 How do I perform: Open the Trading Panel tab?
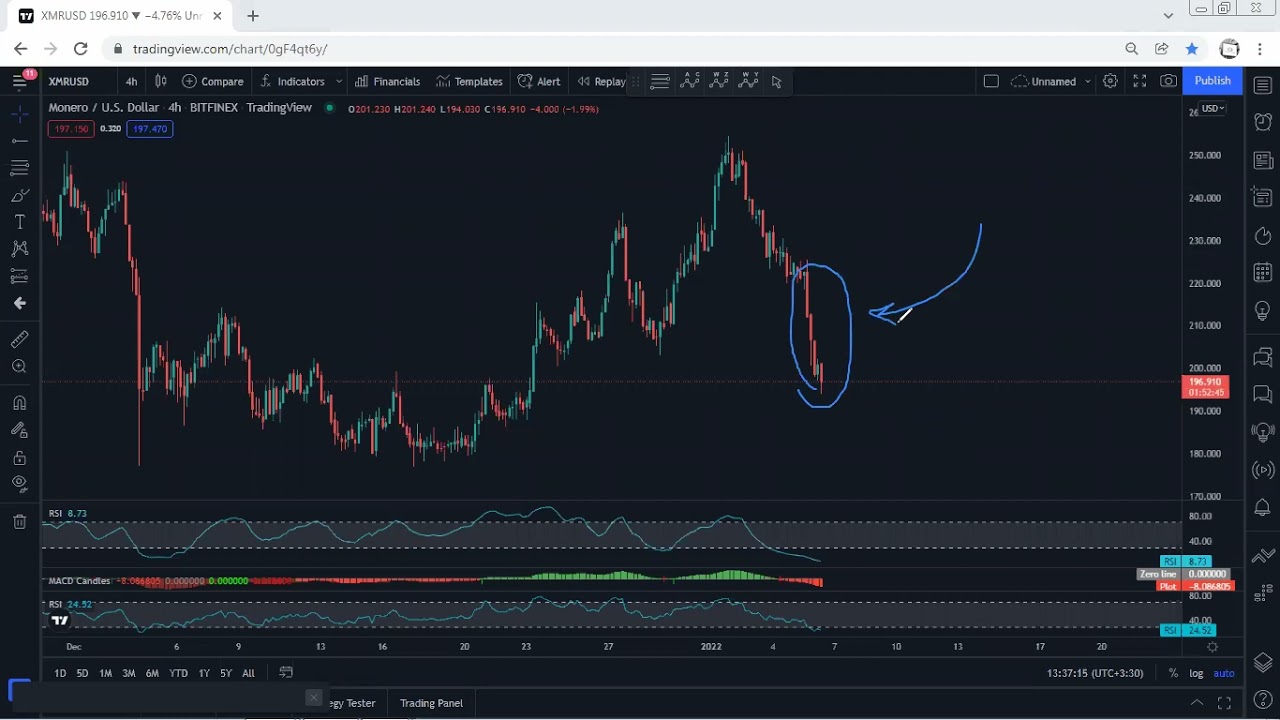(431, 703)
